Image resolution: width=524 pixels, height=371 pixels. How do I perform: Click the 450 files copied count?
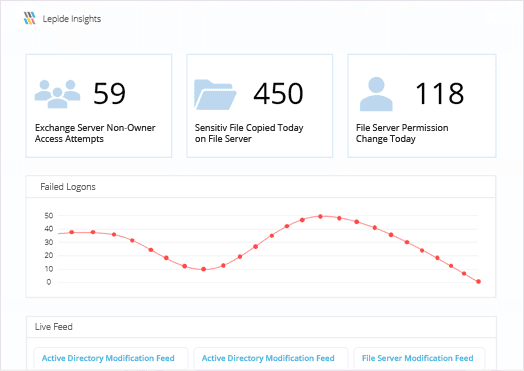point(278,94)
